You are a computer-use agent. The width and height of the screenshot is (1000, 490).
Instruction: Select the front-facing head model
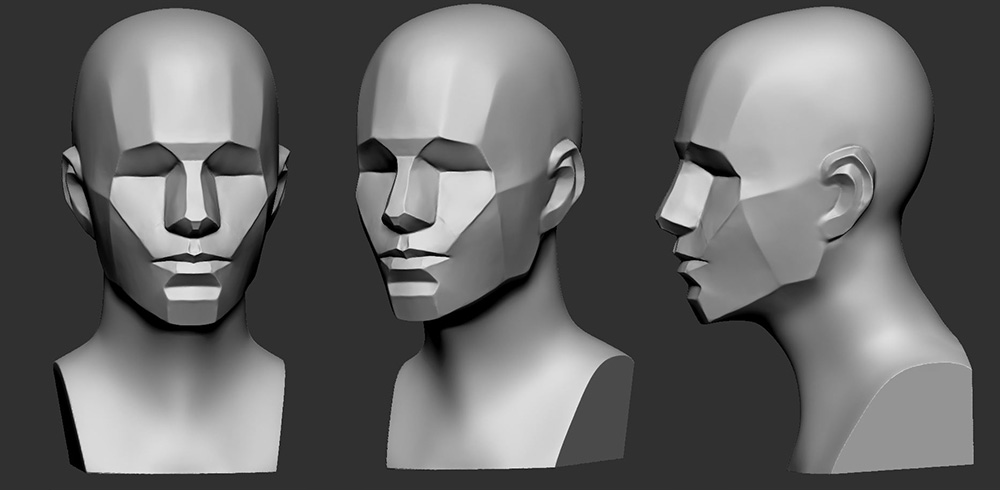[x=172, y=241]
